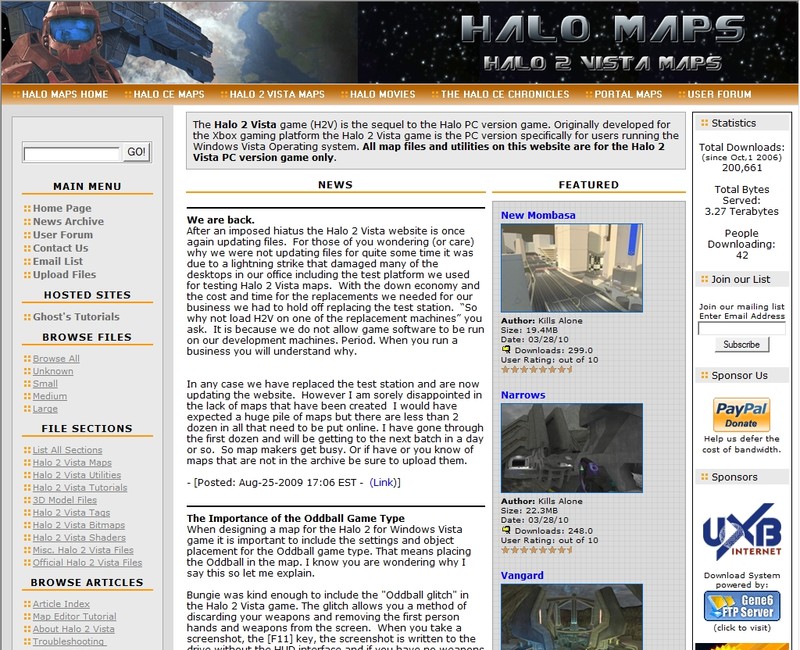The width and height of the screenshot is (800, 650).
Task: Open the UXB Internet sponsor logo
Action: (x=741, y=530)
